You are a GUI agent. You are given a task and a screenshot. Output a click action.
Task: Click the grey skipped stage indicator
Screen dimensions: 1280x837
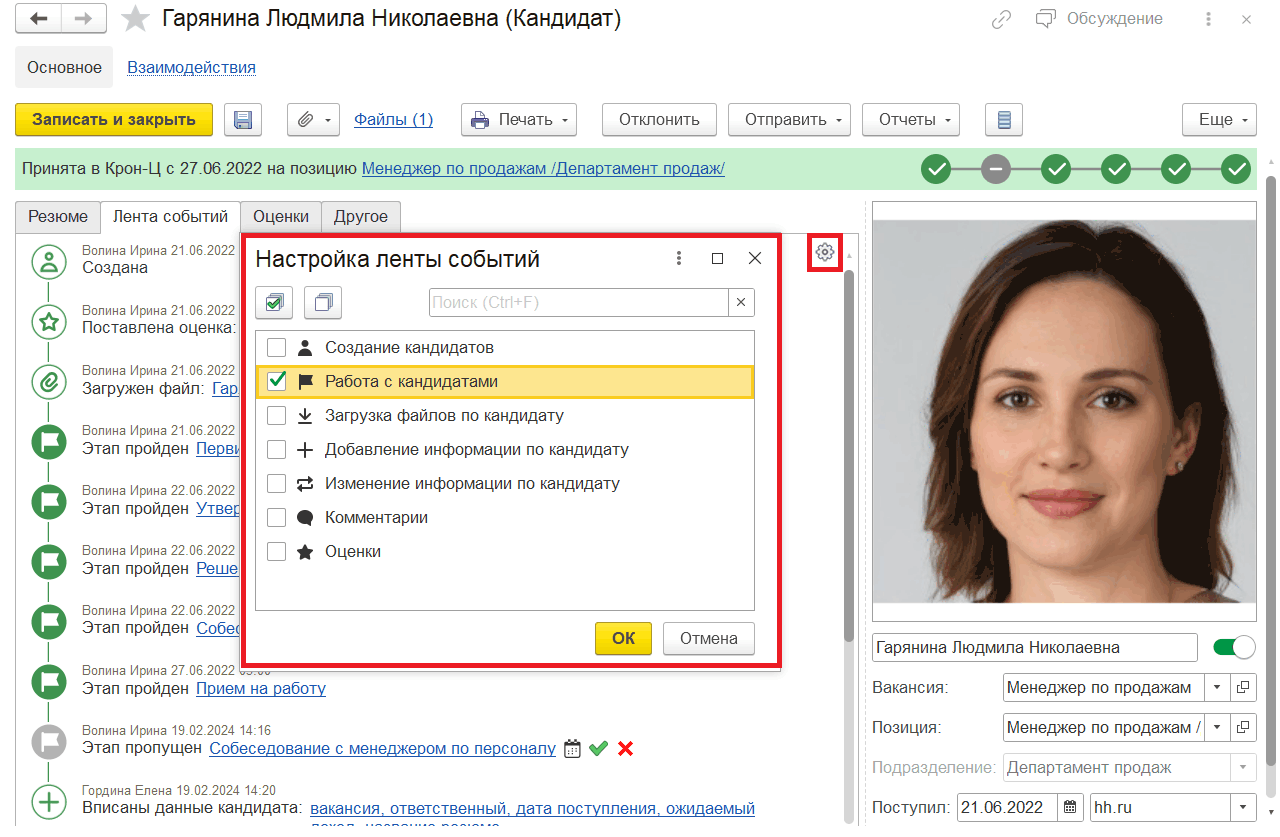tap(996, 170)
